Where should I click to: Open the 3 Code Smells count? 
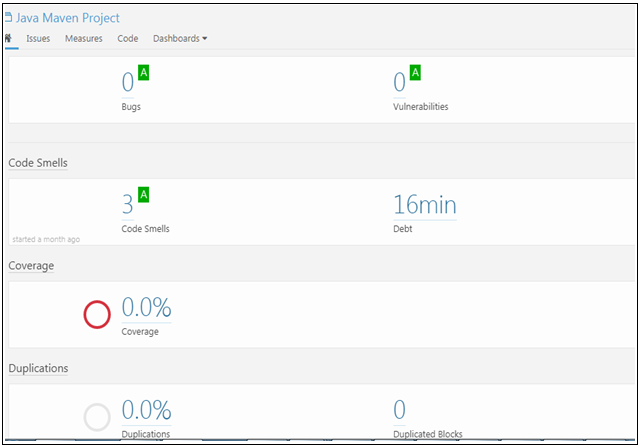(127, 205)
